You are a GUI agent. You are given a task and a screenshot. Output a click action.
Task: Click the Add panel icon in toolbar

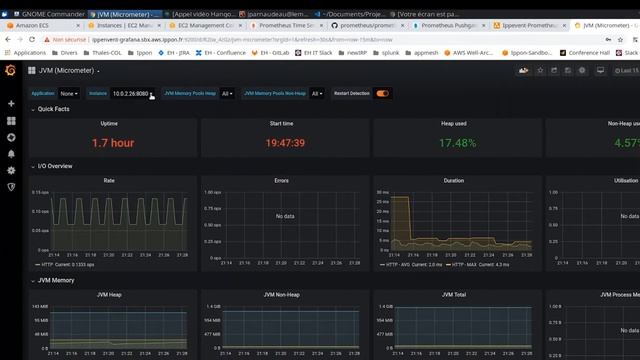[524, 71]
